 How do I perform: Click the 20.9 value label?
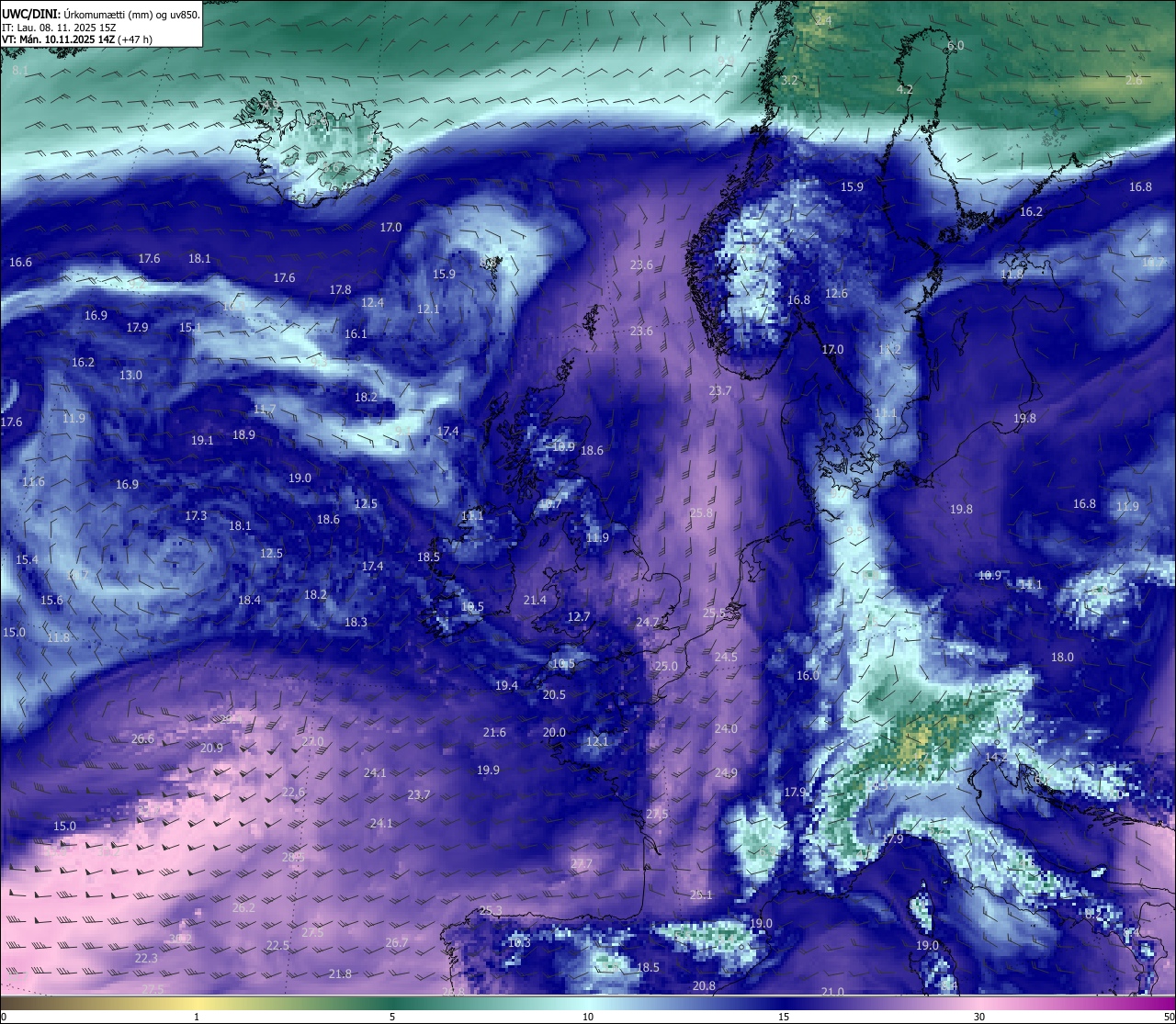[211, 748]
